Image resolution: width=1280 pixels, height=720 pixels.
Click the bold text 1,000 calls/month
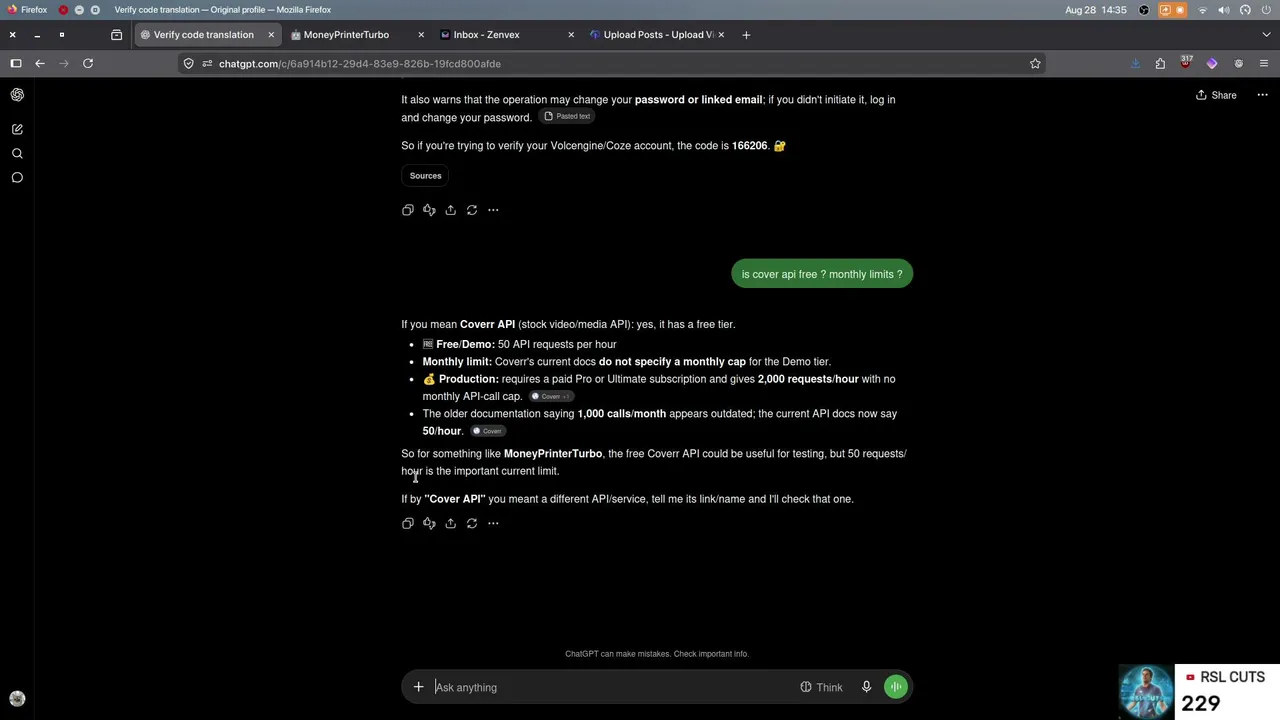click(621, 414)
